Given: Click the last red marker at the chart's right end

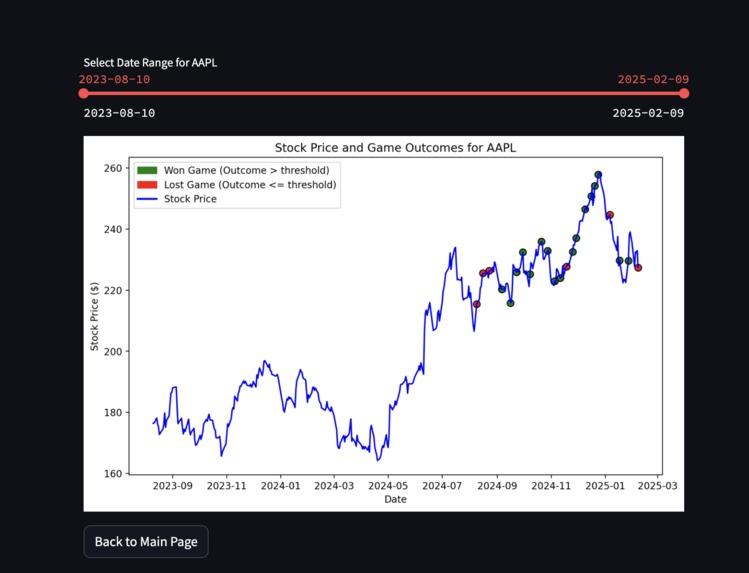Looking at the screenshot, I should click(638, 268).
